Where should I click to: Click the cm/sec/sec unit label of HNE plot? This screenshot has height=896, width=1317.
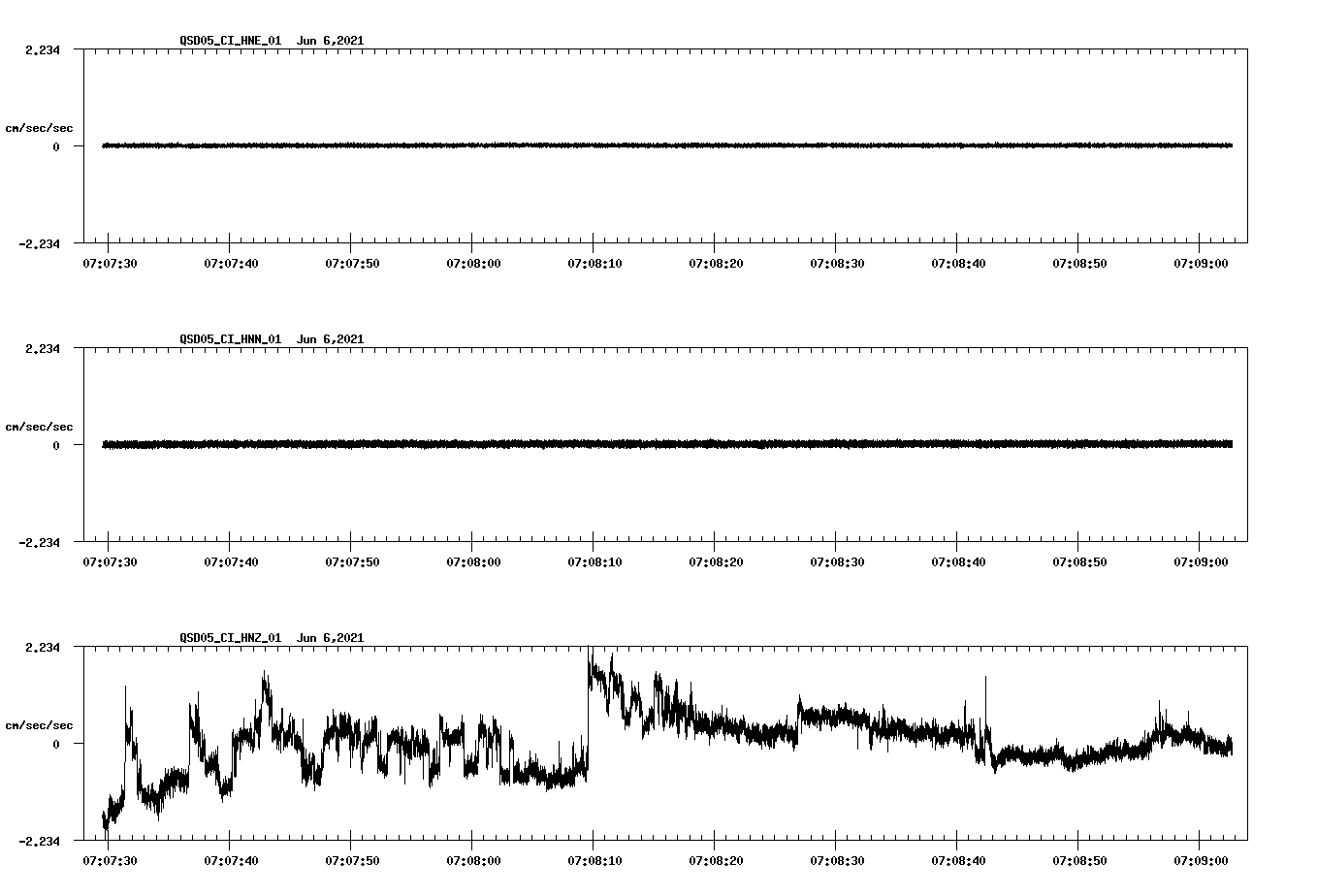39,128
